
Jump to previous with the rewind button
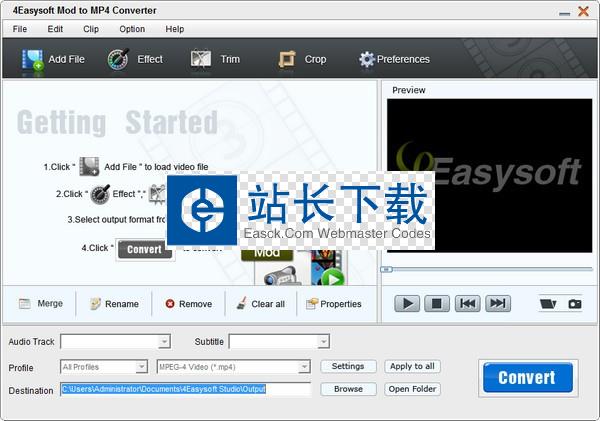click(467, 303)
